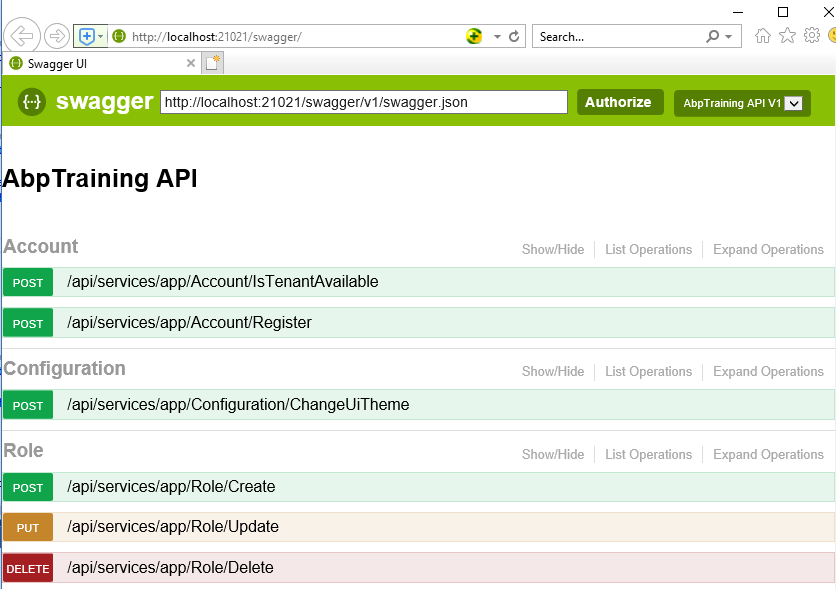
Task: Refresh the page with reload icon
Action: 514,36
